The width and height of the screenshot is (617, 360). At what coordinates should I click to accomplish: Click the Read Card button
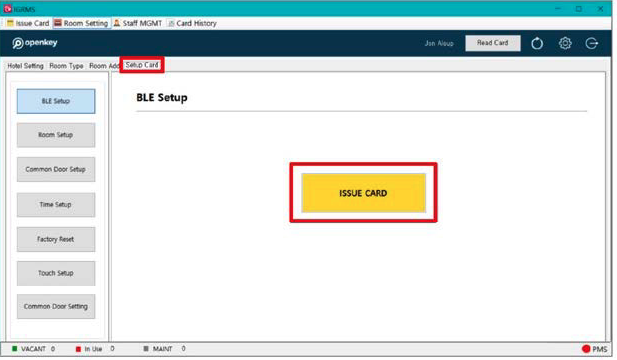tap(493, 43)
